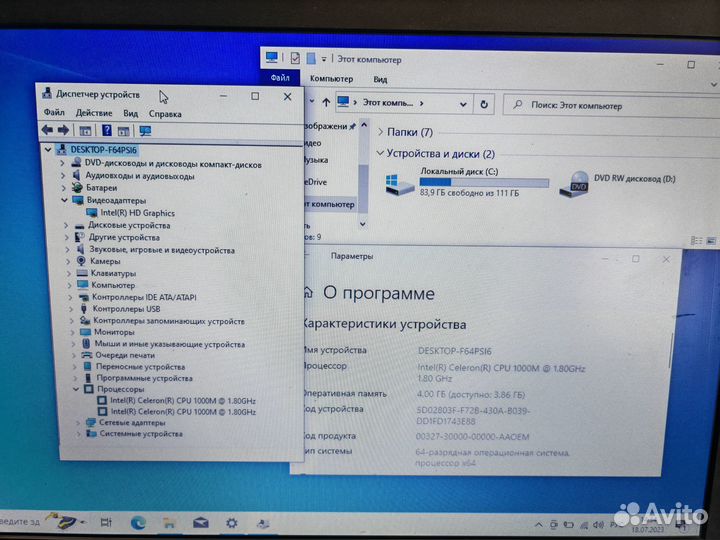This screenshot has height=540, width=720.
Task: Expand the Сетевые адаптеры node
Action: pyautogui.click(x=78, y=422)
